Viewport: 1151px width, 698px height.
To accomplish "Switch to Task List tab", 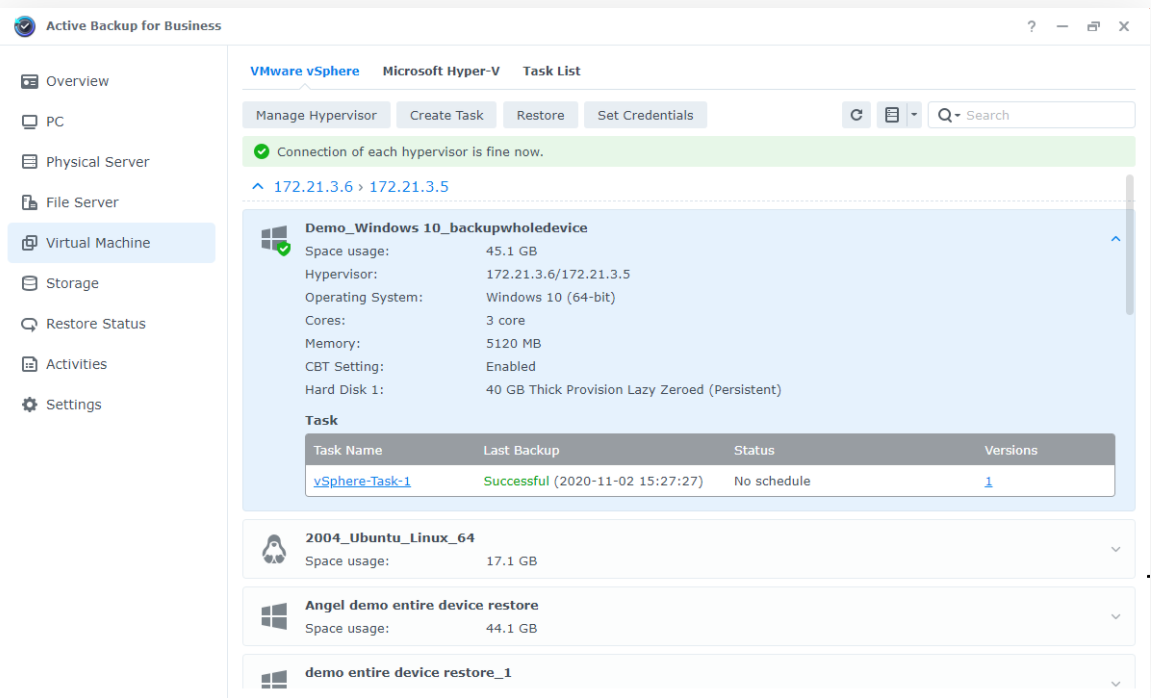I will pyautogui.click(x=551, y=71).
